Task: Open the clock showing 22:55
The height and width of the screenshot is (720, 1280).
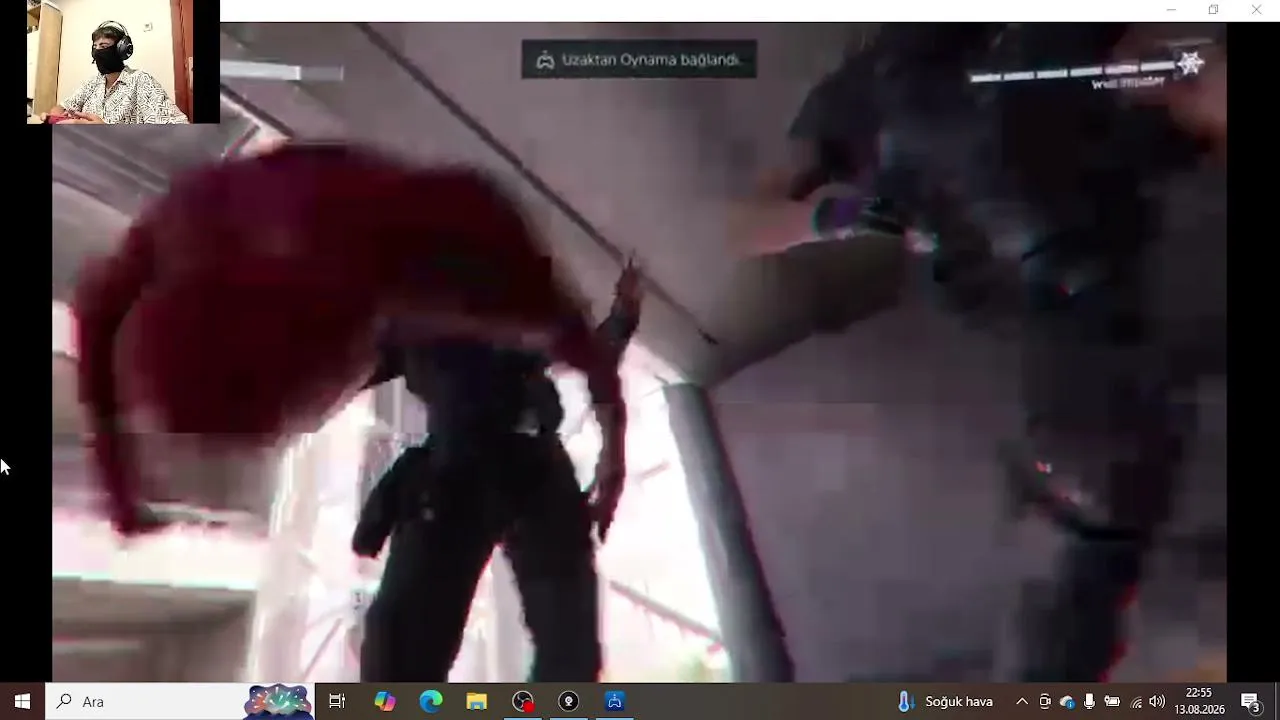Action: tap(1199, 701)
